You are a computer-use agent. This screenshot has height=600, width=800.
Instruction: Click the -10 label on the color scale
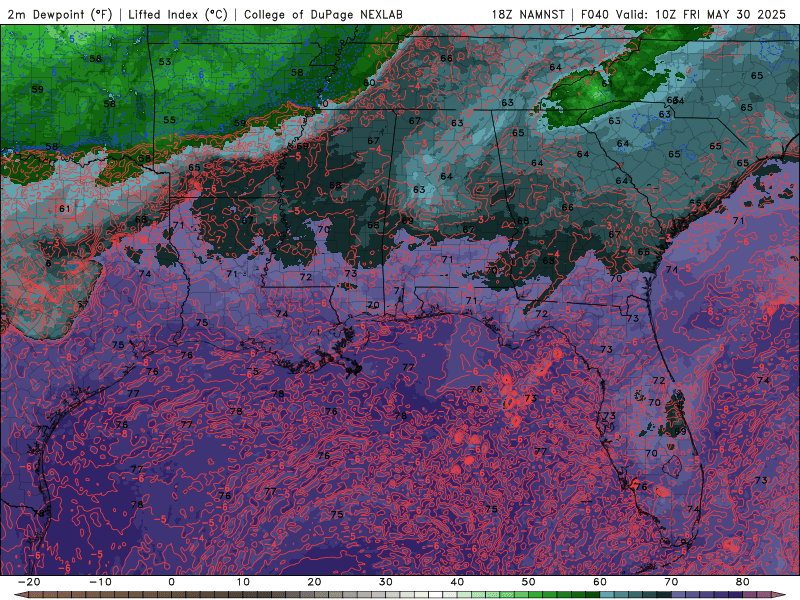(100, 582)
